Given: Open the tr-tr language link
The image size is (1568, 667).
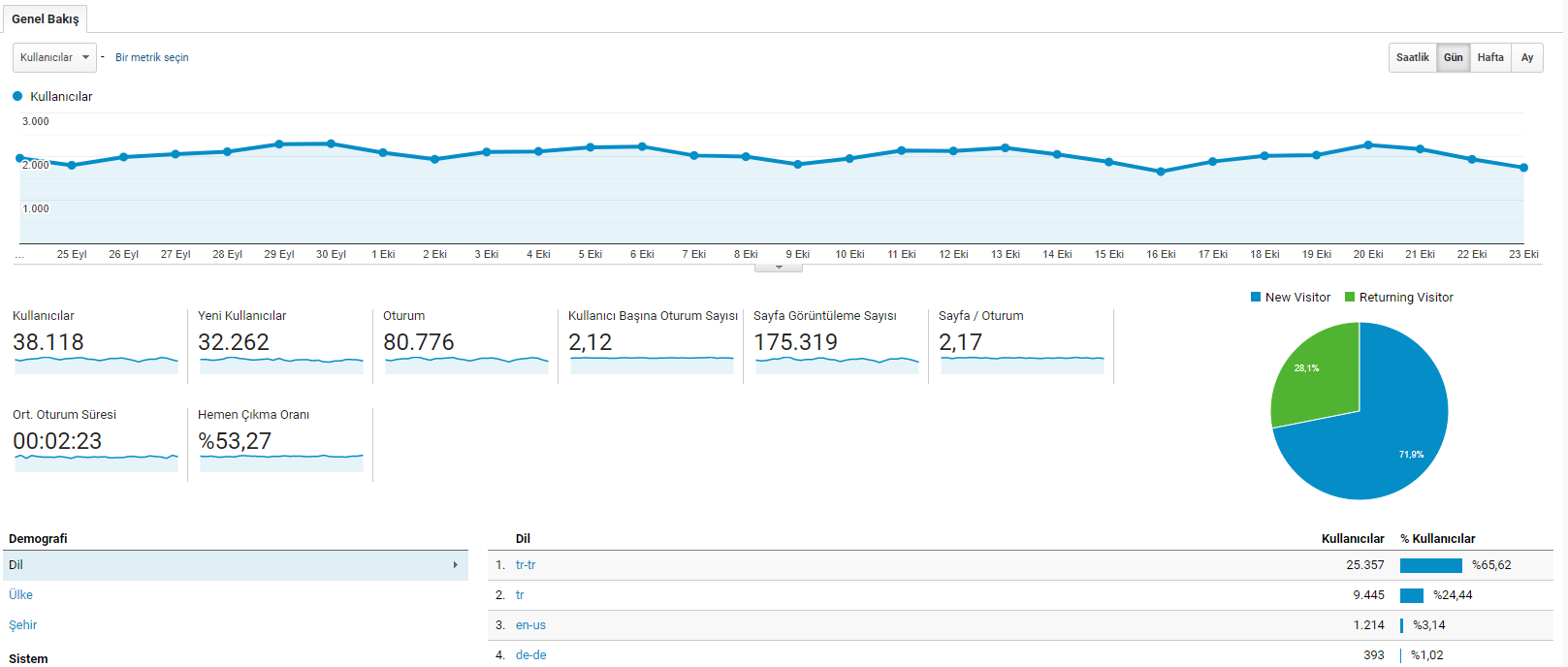Looking at the screenshot, I should [x=526, y=565].
